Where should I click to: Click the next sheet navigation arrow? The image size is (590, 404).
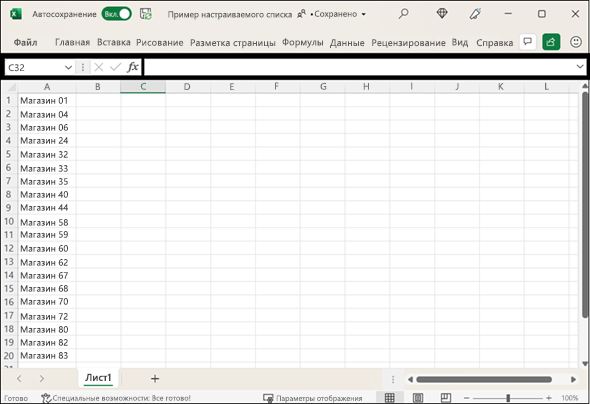[42, 379]
